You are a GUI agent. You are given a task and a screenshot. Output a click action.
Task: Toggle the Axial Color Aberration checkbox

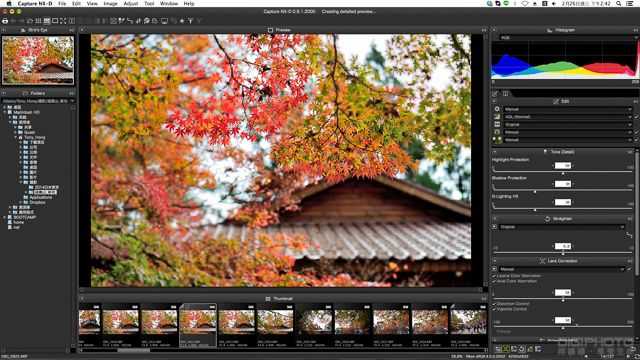coord(494,281)
